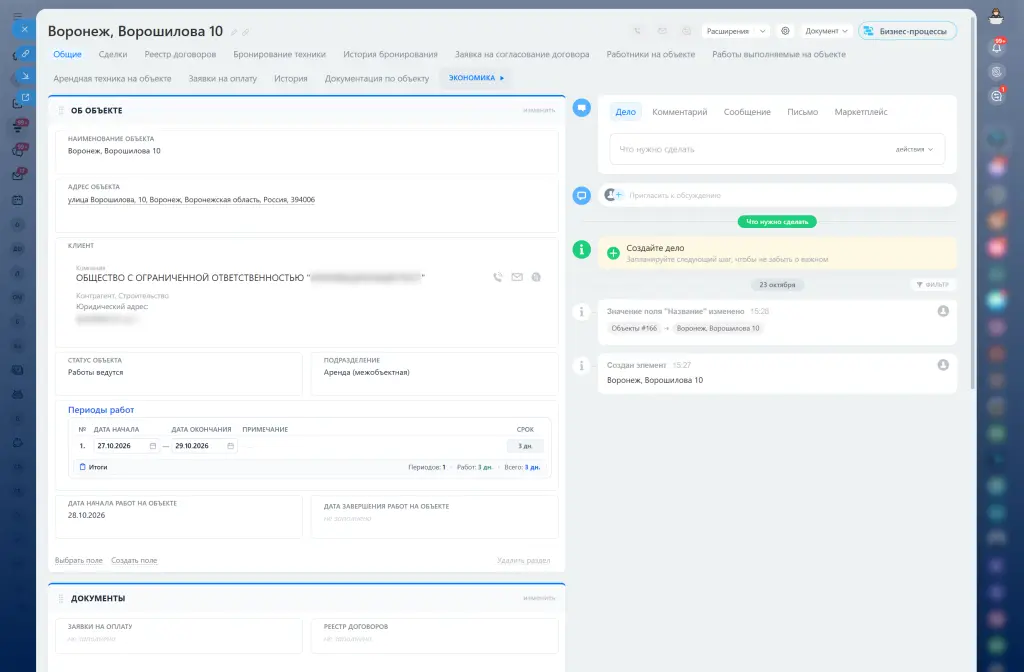Email the client using the envelope icon
This screenshot has height=672, width=1024.
tap(517, 277)
